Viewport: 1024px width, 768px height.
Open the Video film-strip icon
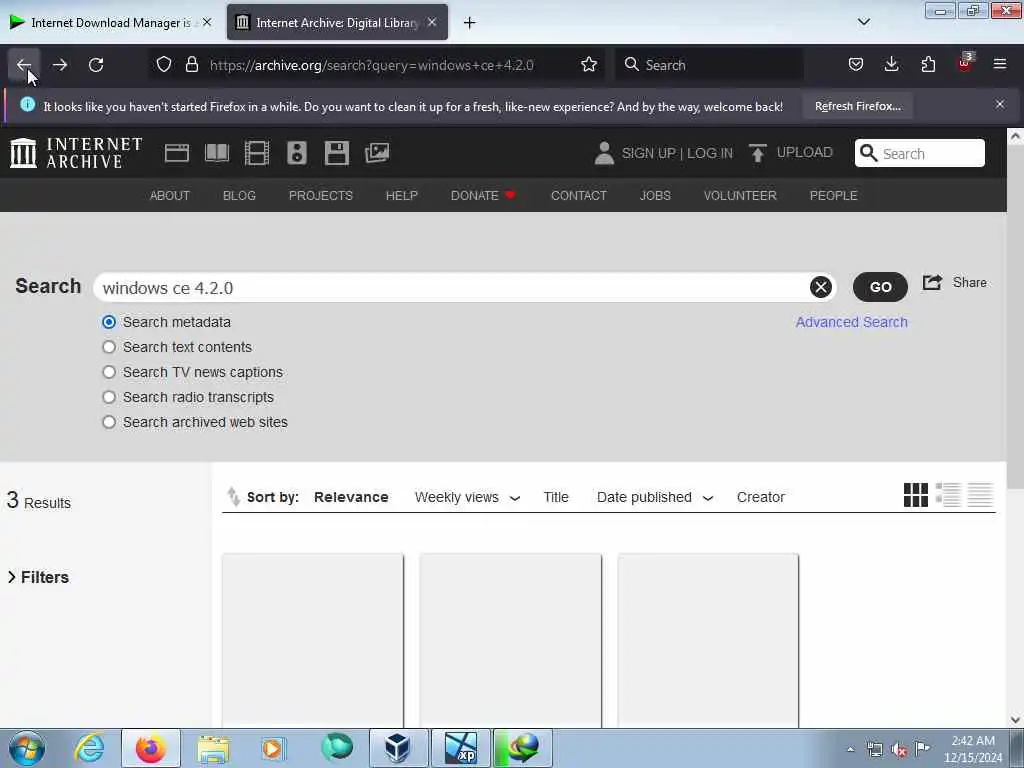click(257, 153)
